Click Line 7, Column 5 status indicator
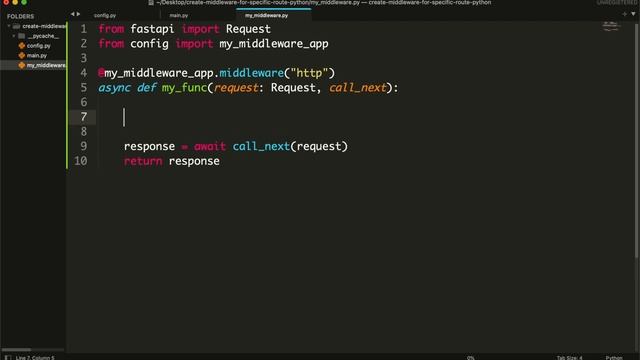The image size is (640, 360). (x=35, y=358)
